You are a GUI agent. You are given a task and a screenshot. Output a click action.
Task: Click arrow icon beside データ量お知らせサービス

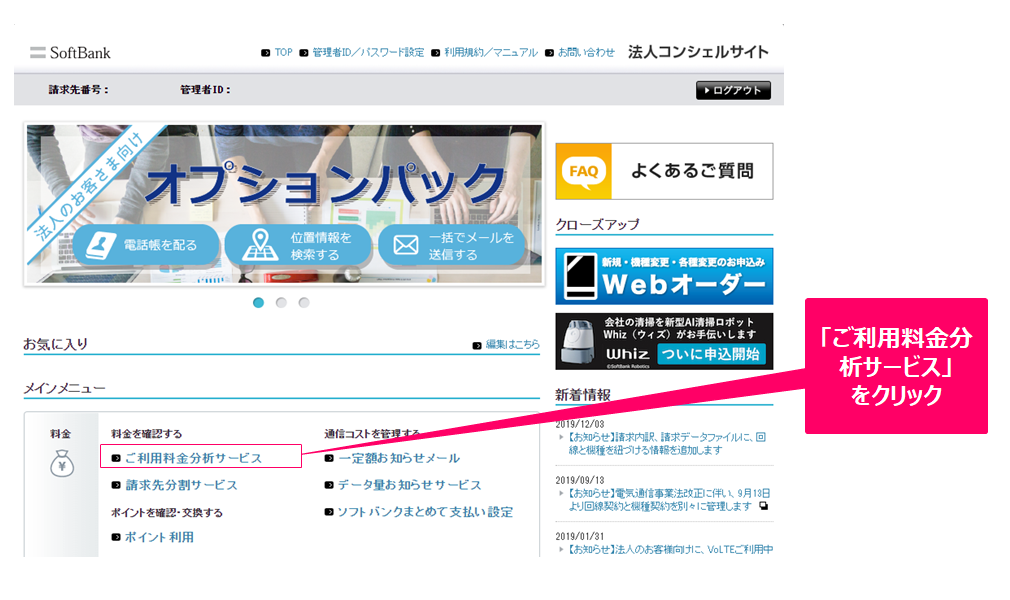[x=329, y=485]
